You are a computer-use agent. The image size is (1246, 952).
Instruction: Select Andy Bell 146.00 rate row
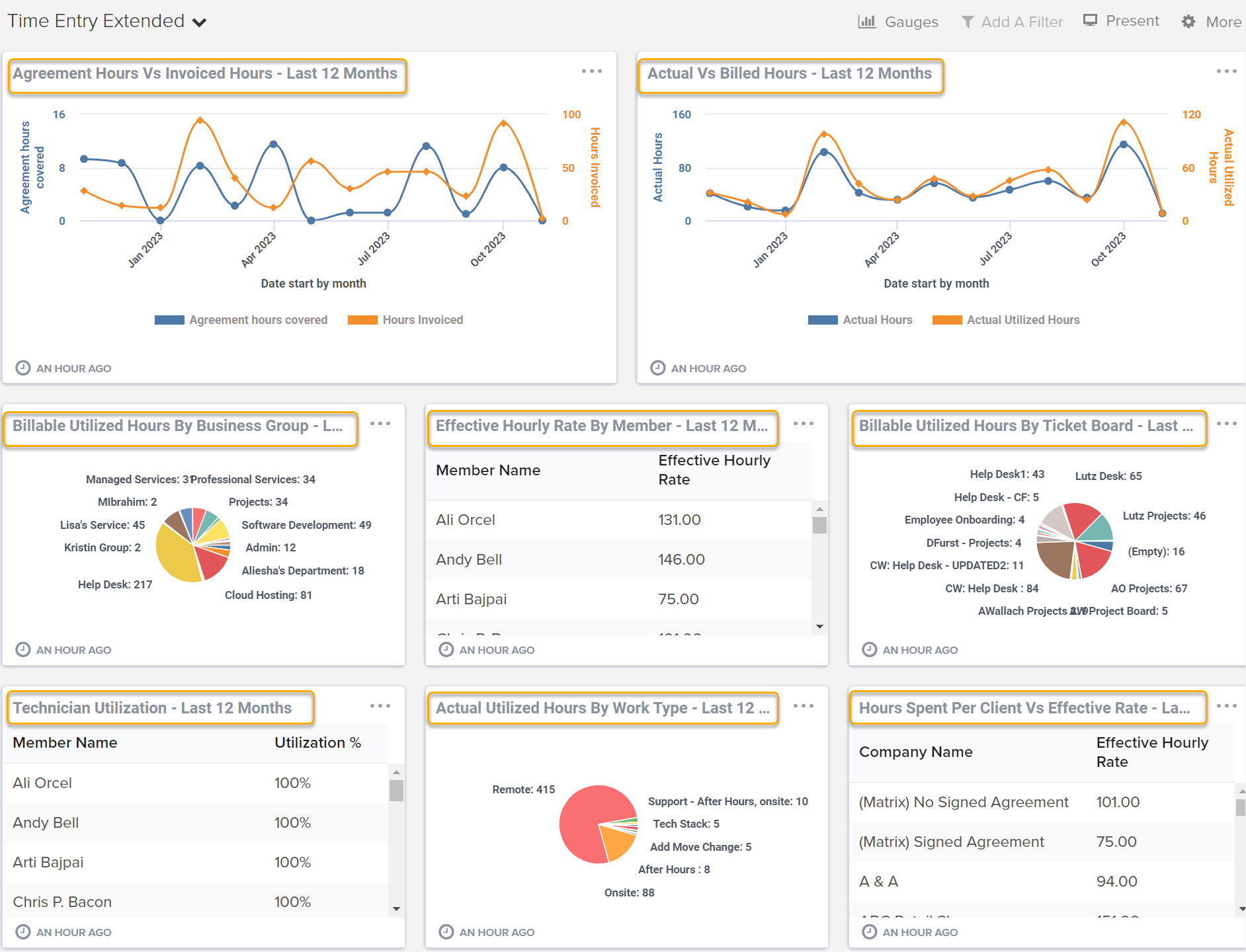tap(618, 559)
